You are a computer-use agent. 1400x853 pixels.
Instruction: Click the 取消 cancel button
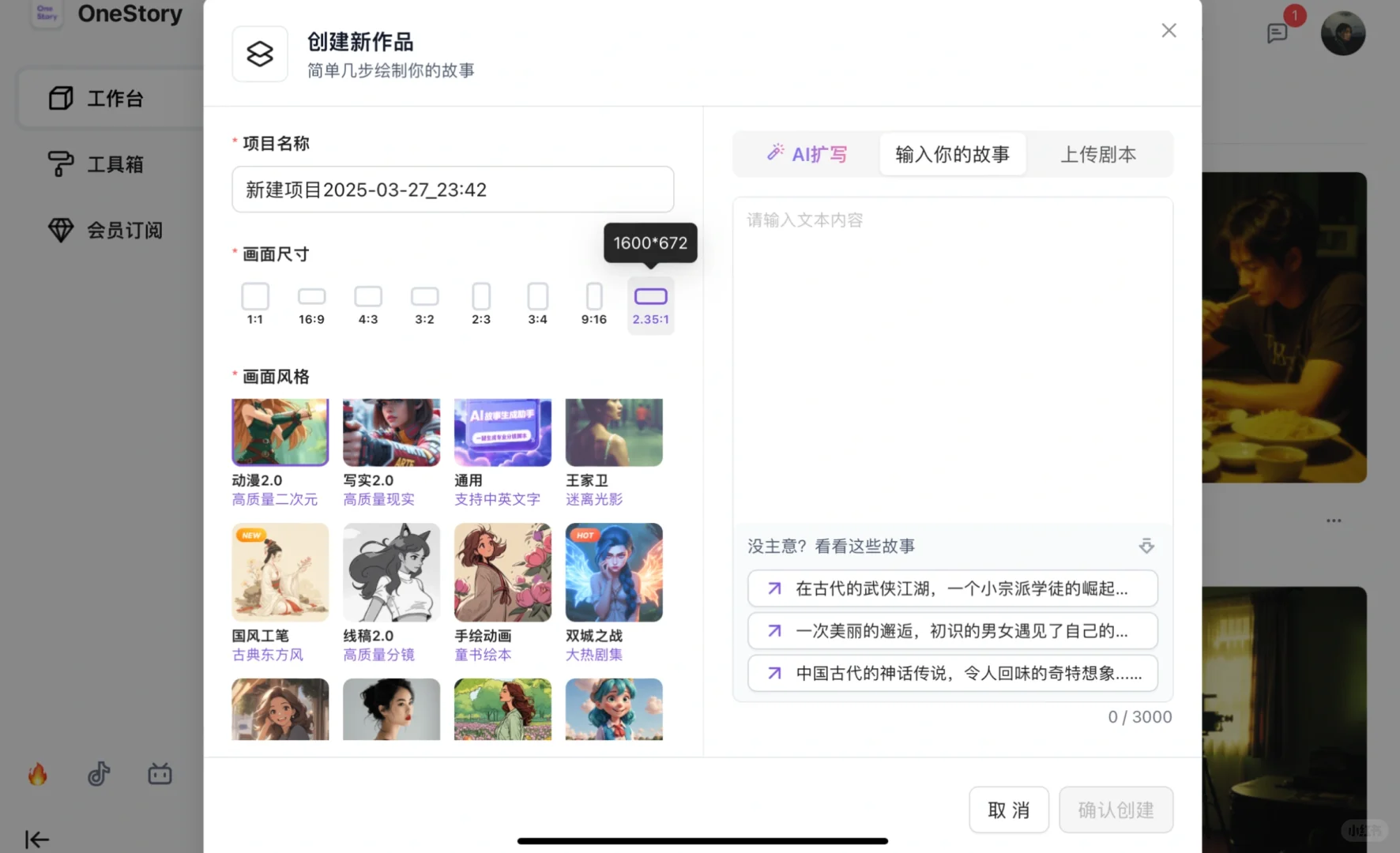(x=1009, y=810)
